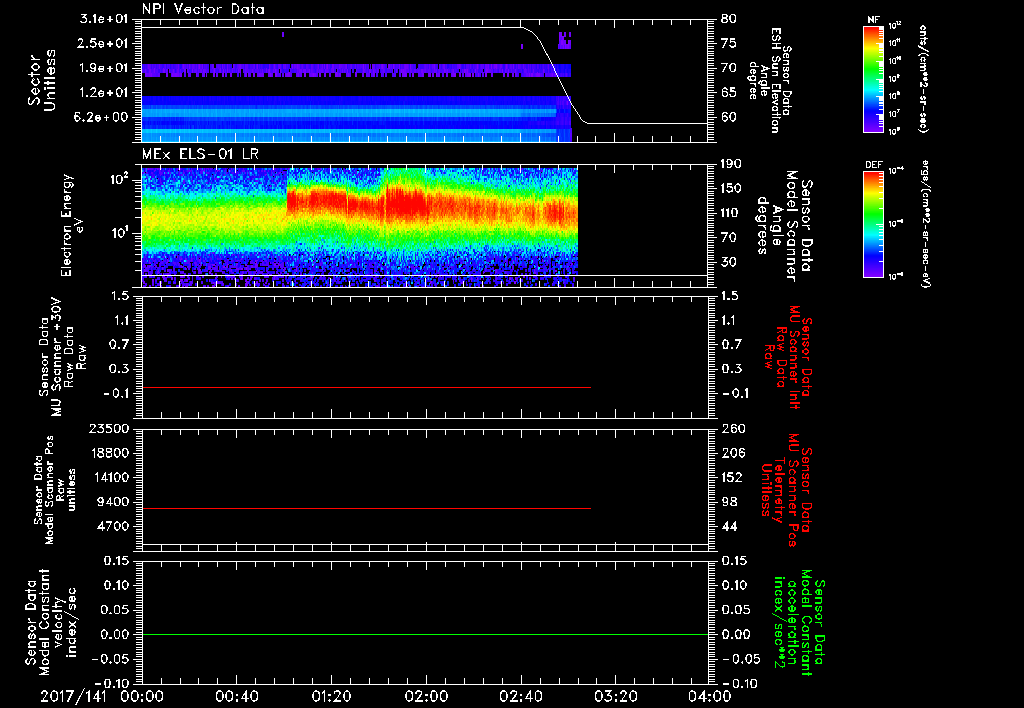Click the Sector Unitless axis label
Screen dimensions: 1024x708
tap(40, 82)
